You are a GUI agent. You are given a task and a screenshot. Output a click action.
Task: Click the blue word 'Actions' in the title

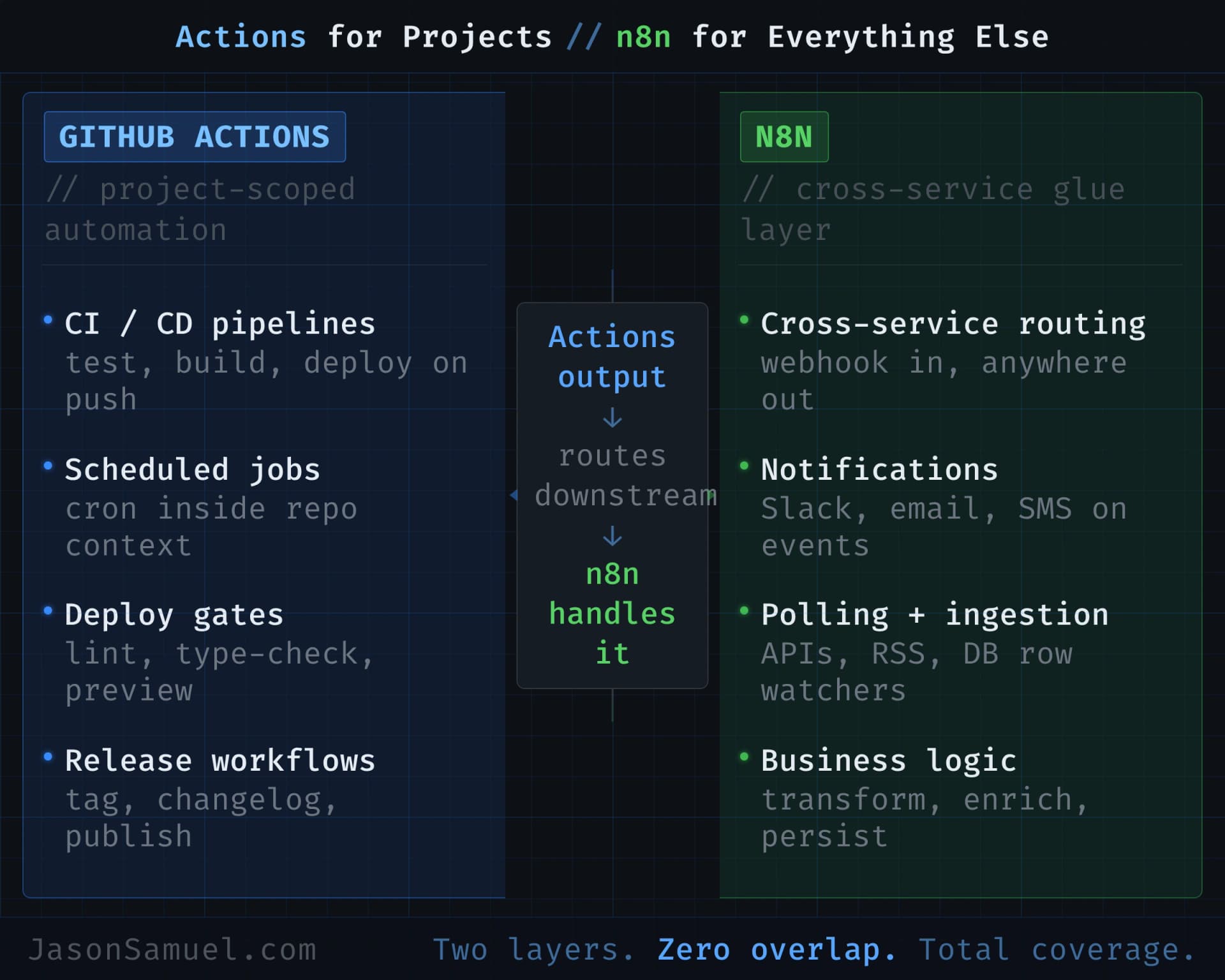[x=241, y=37]
